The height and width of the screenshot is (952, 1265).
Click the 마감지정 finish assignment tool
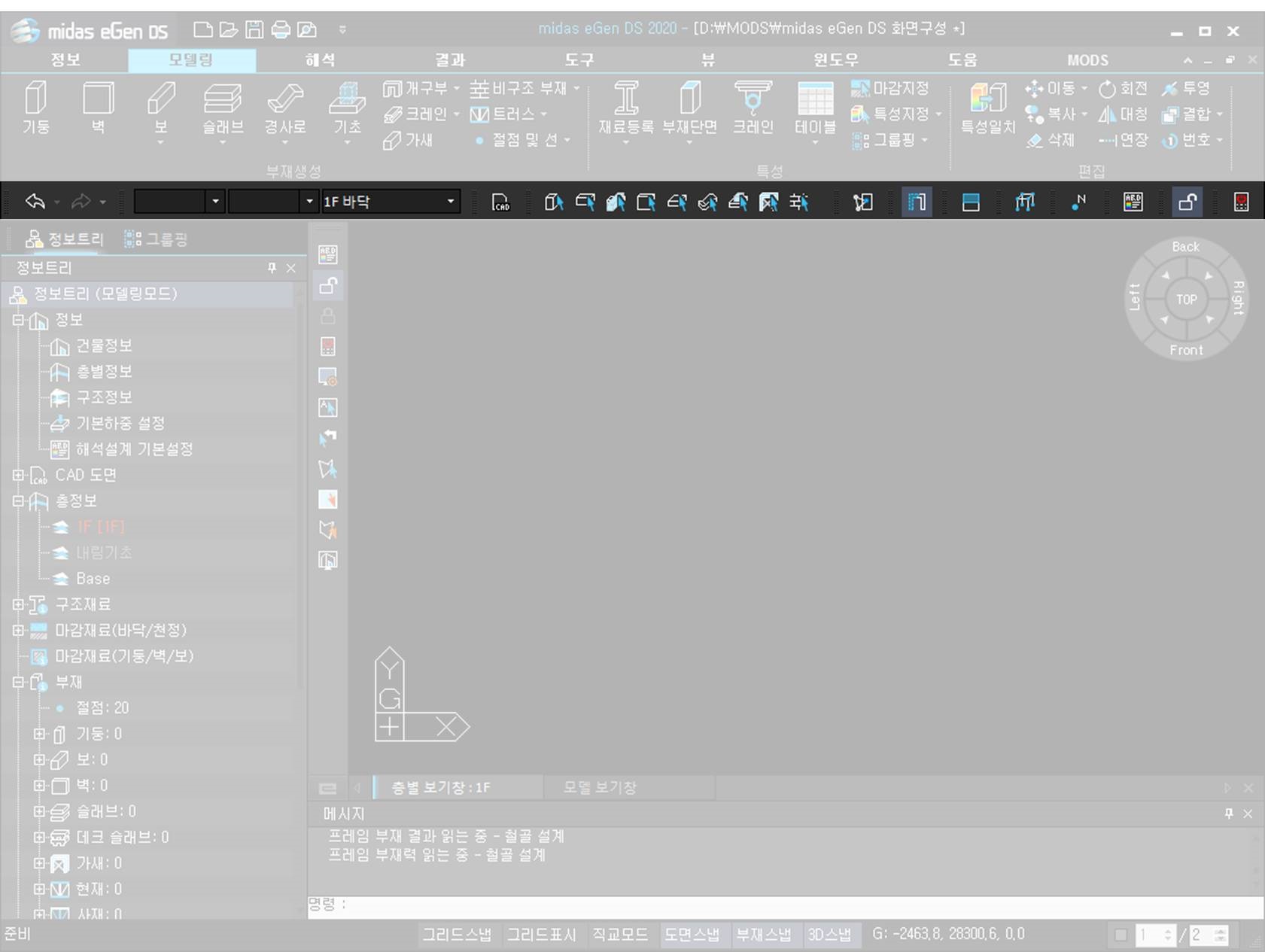(889, 89)
